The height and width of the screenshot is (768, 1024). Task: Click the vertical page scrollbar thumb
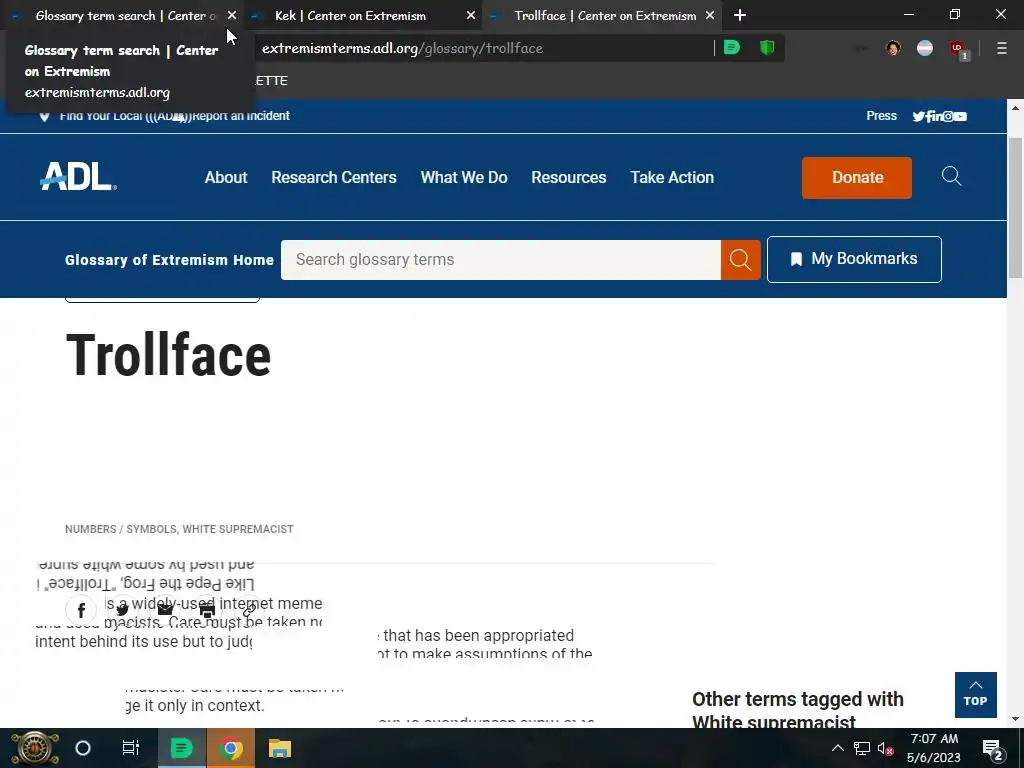click(1016, 208)
